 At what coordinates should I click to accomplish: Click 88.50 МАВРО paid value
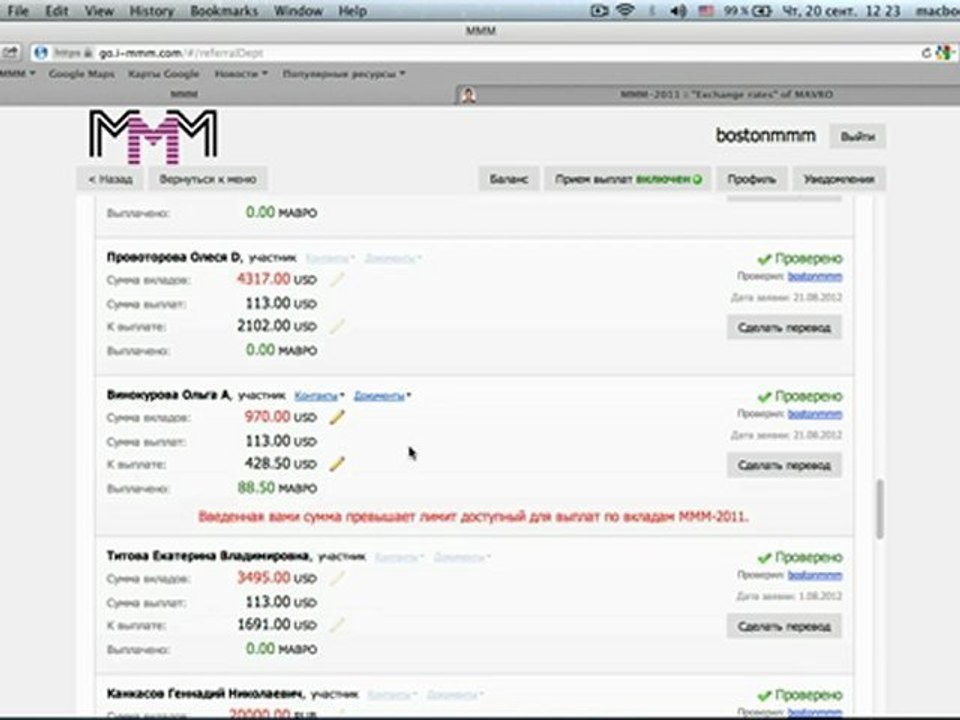click(277, 488)
